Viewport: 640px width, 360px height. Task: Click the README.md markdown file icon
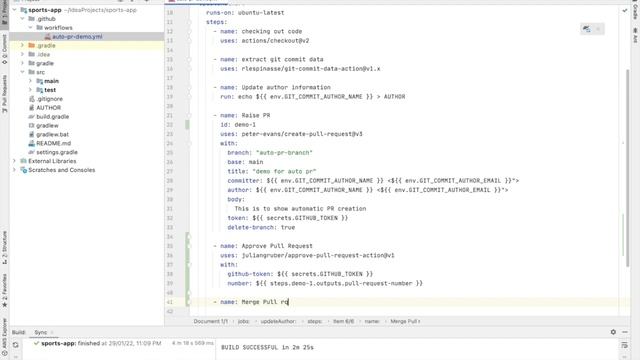coord(31,143)
